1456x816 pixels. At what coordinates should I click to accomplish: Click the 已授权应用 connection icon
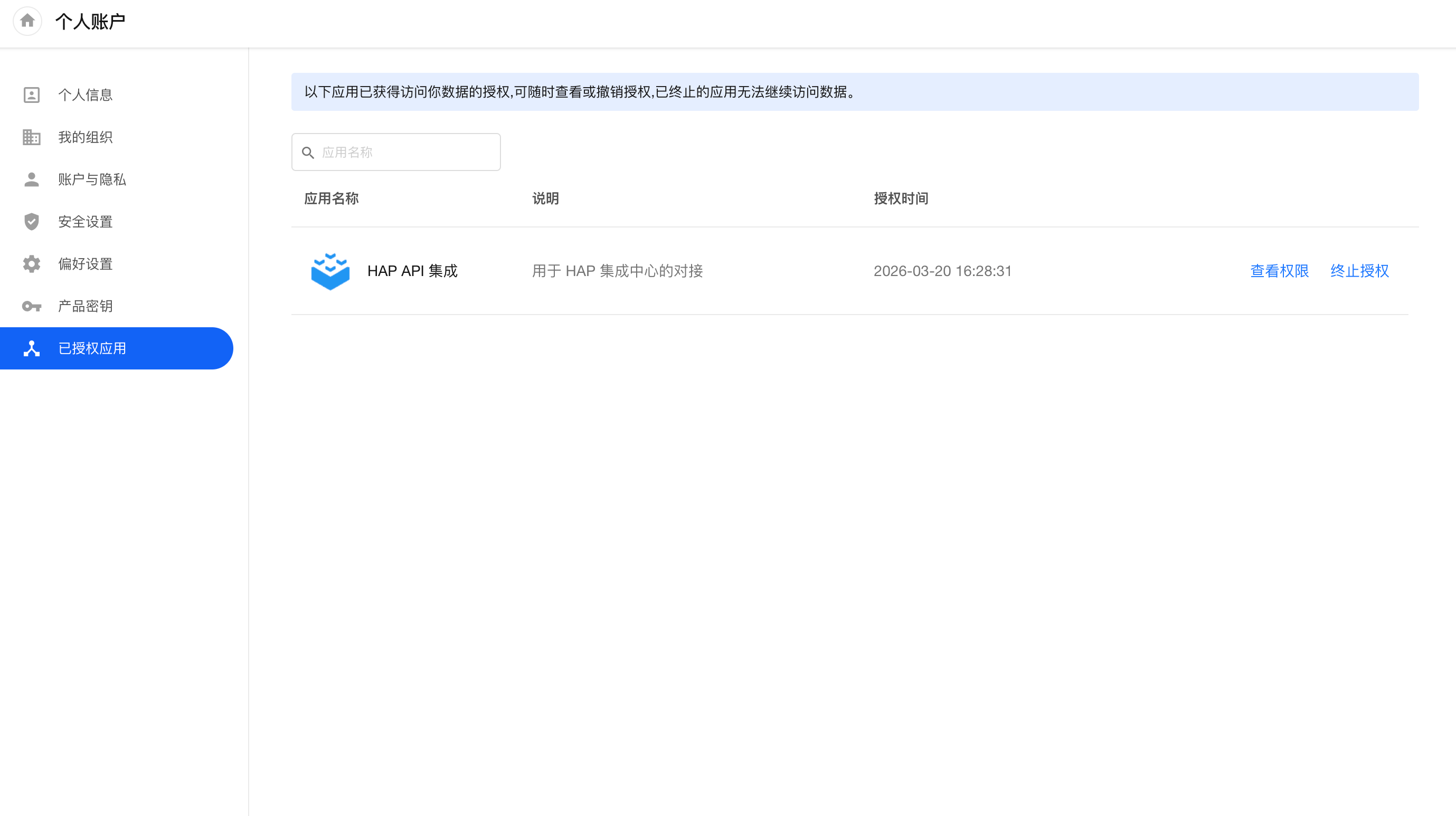tap(32, 349)
